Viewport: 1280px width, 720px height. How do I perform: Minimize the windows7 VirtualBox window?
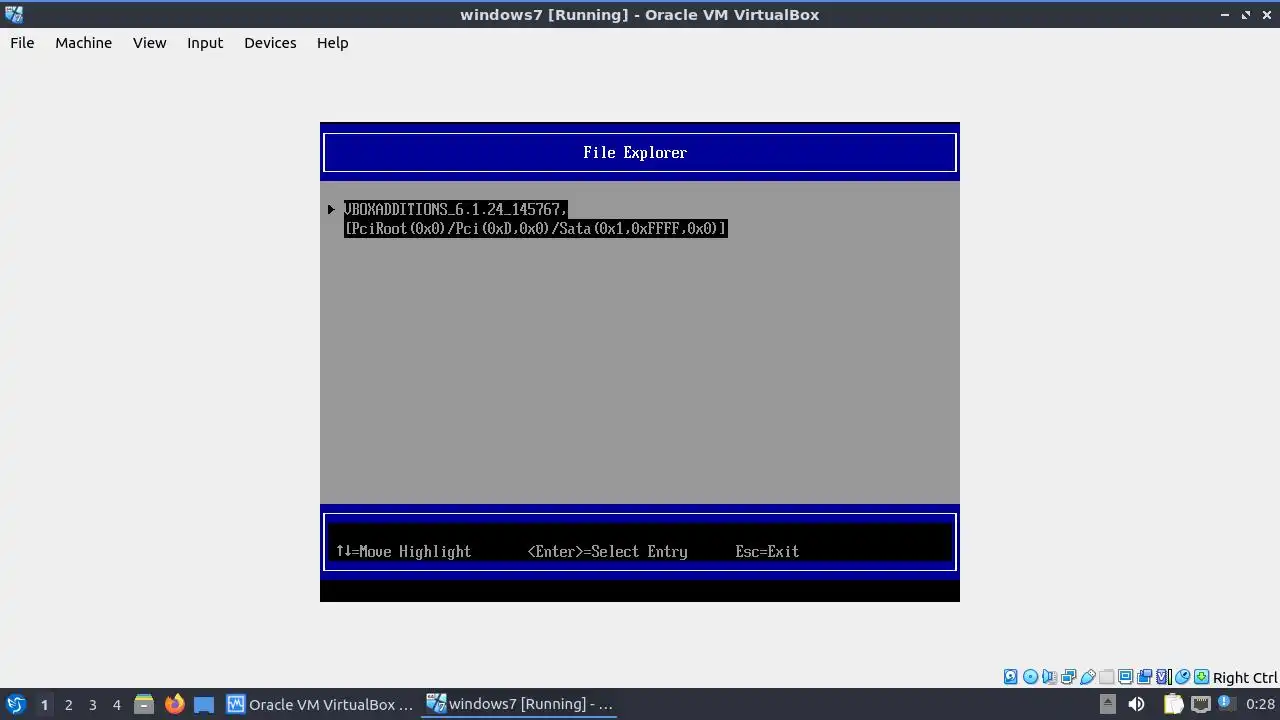click(1225, 15)
